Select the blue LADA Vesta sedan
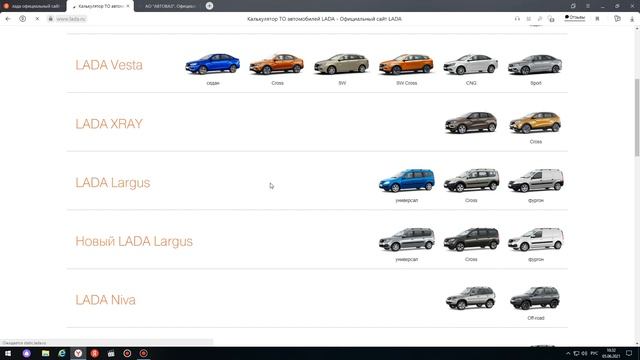 (213, 64)
